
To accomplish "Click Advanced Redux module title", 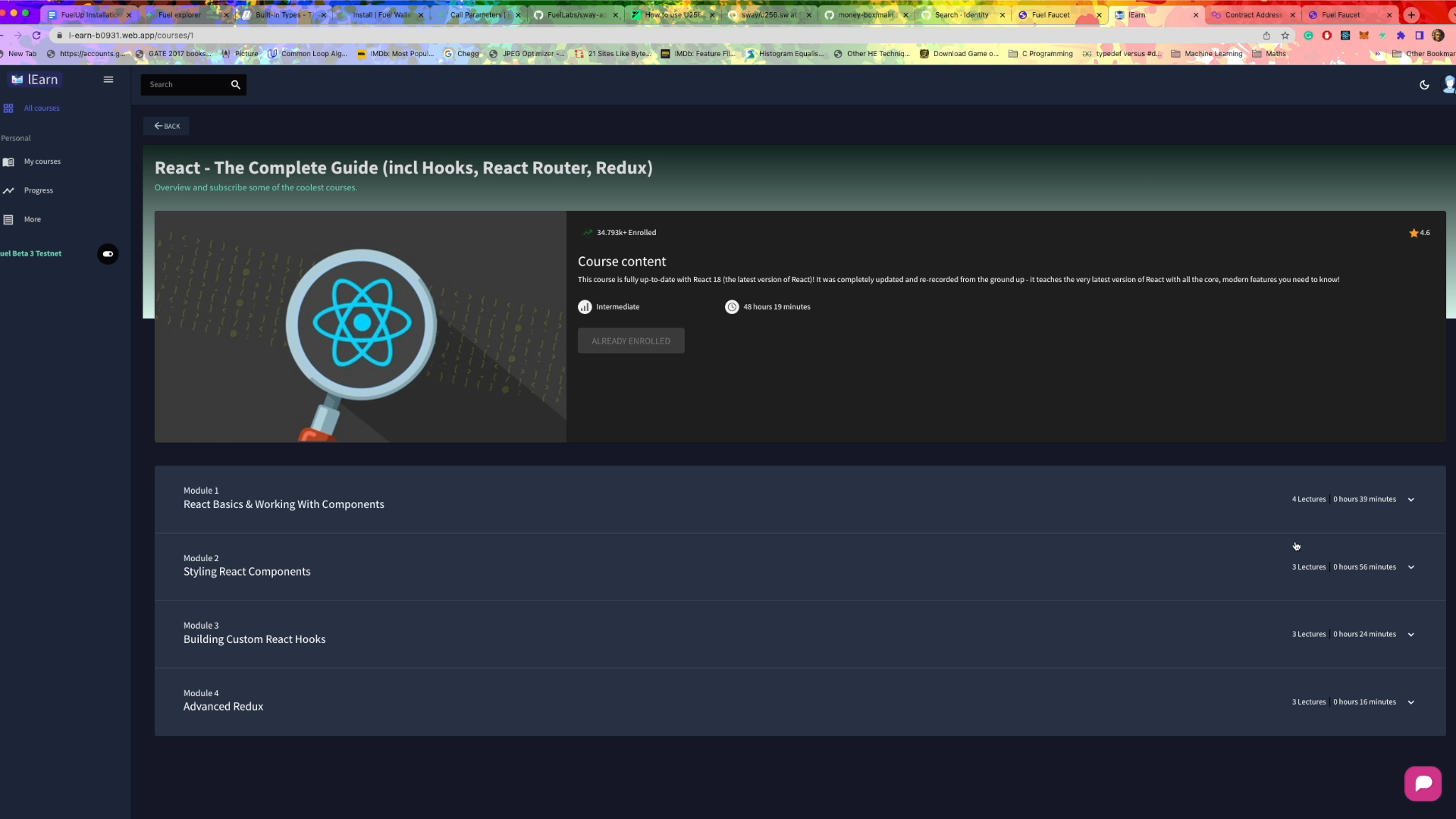I will click(x=223, y=707).
